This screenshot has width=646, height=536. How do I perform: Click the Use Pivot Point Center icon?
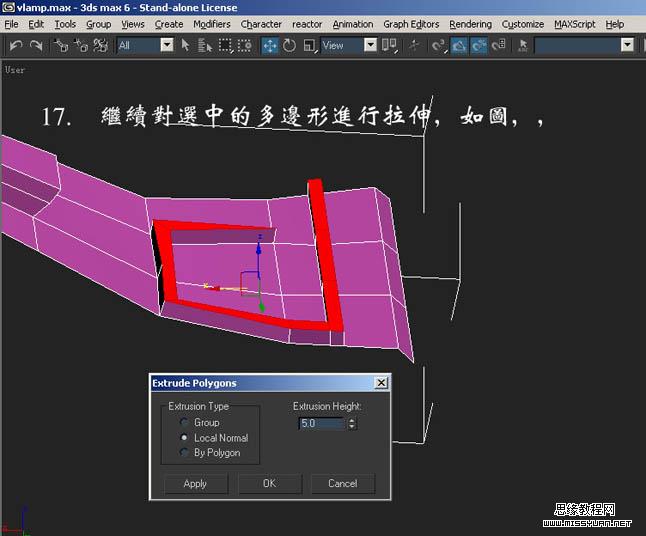click(389, 45)
